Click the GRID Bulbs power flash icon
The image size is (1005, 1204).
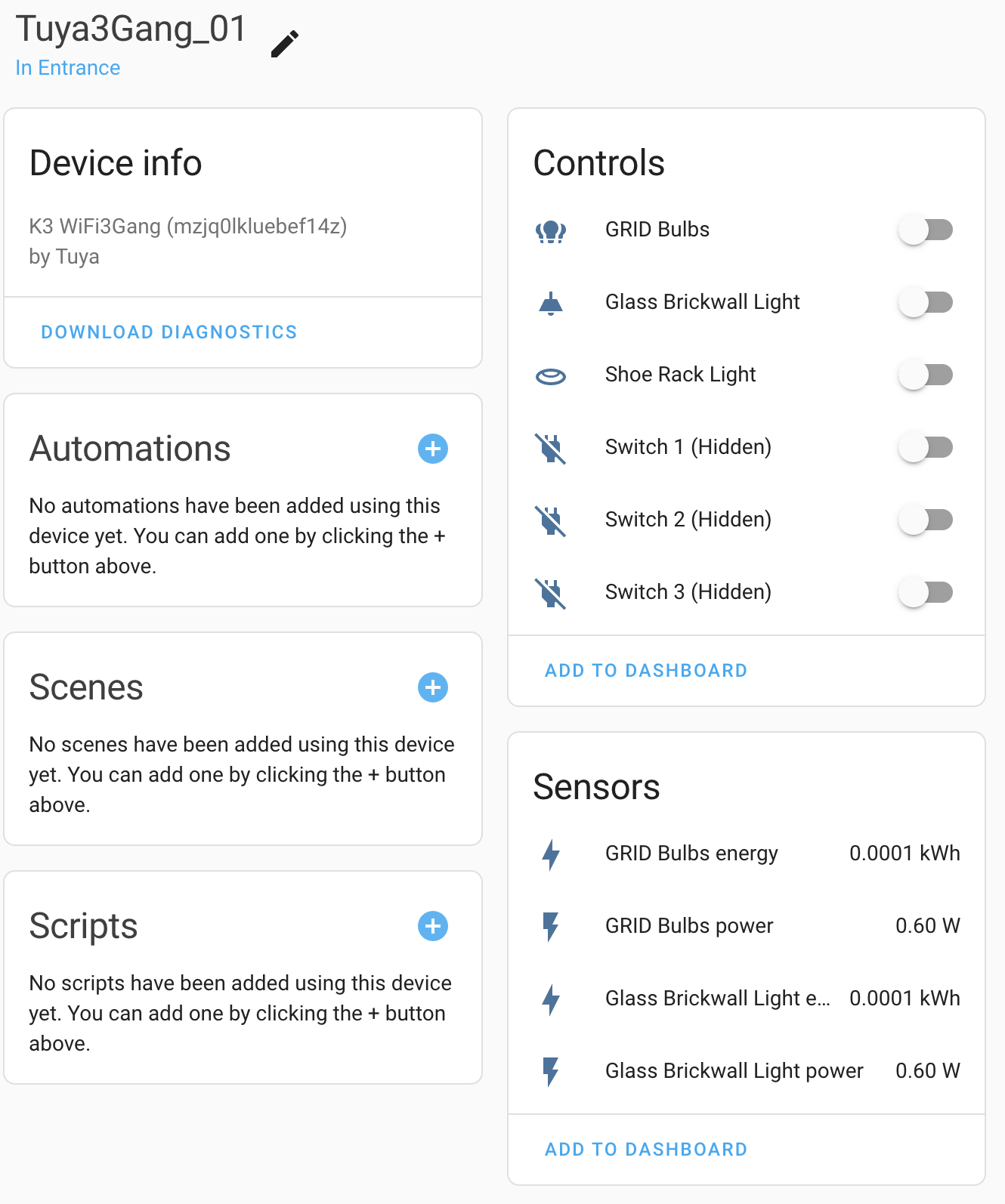coord(551,927)
